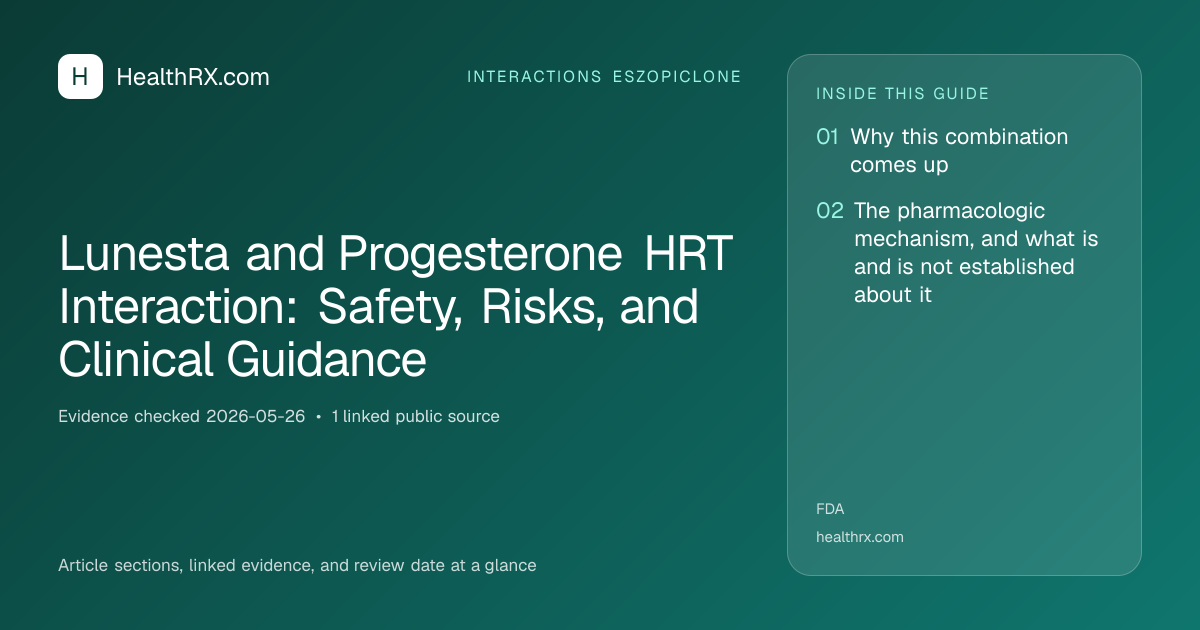The height and width of the screenshot is (630, 1200).
Task: Open the HealthRX.com site name
Action: pyautogui.click(x=193, y=77)
